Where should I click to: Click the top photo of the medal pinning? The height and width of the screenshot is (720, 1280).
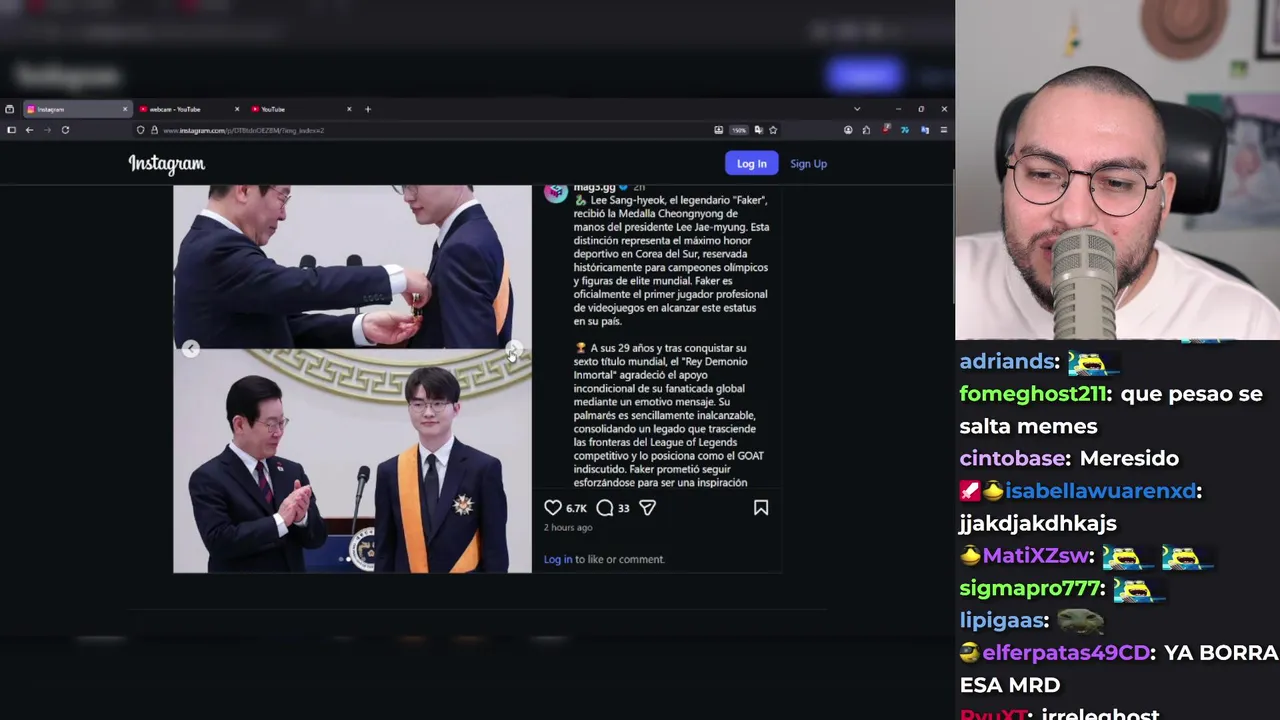pos(352,266)
